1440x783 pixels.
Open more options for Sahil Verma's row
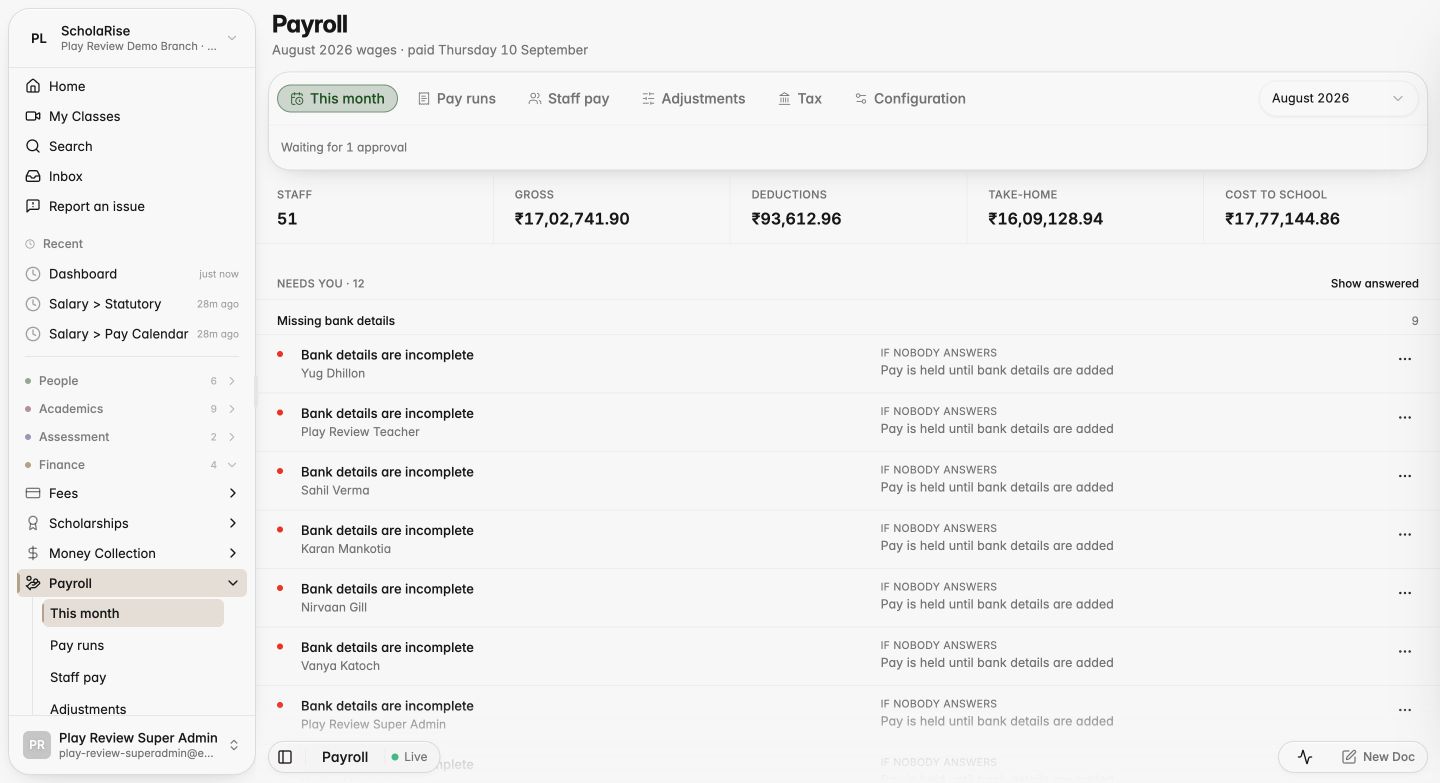[1405, 476]
